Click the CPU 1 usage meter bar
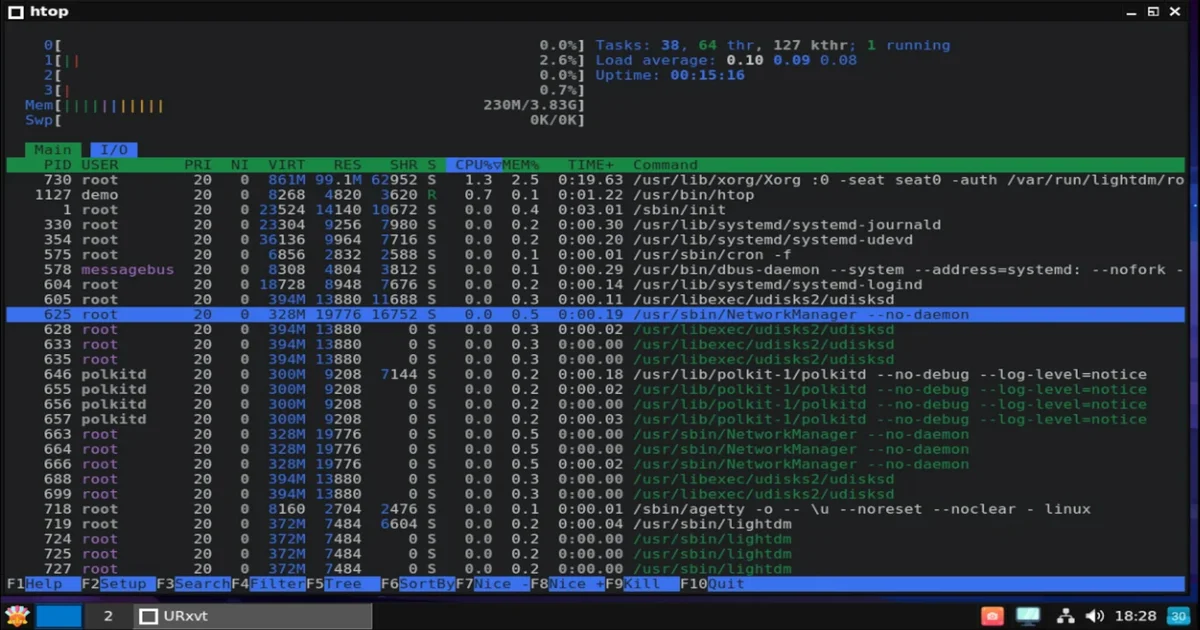 [313, 60]
